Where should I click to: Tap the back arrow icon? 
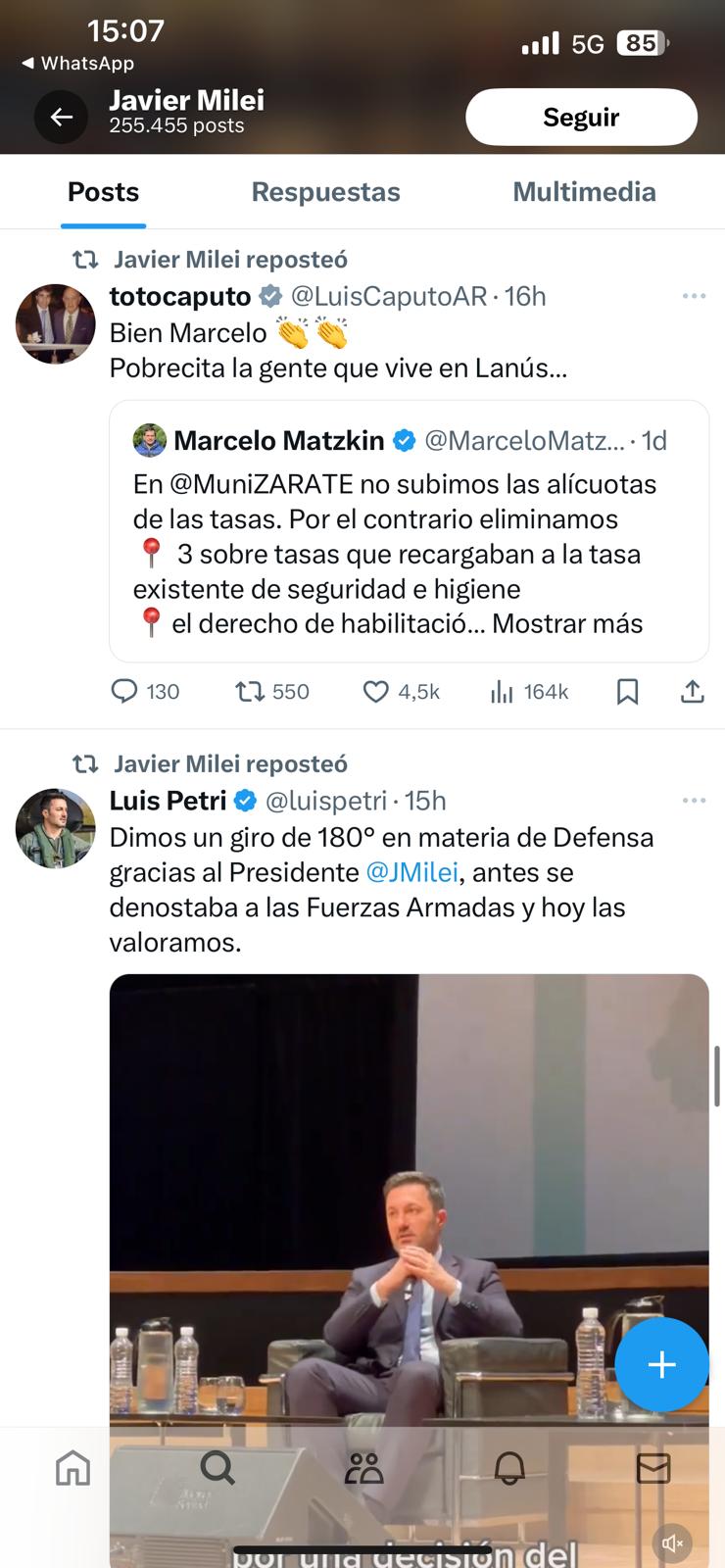(62, 117)
